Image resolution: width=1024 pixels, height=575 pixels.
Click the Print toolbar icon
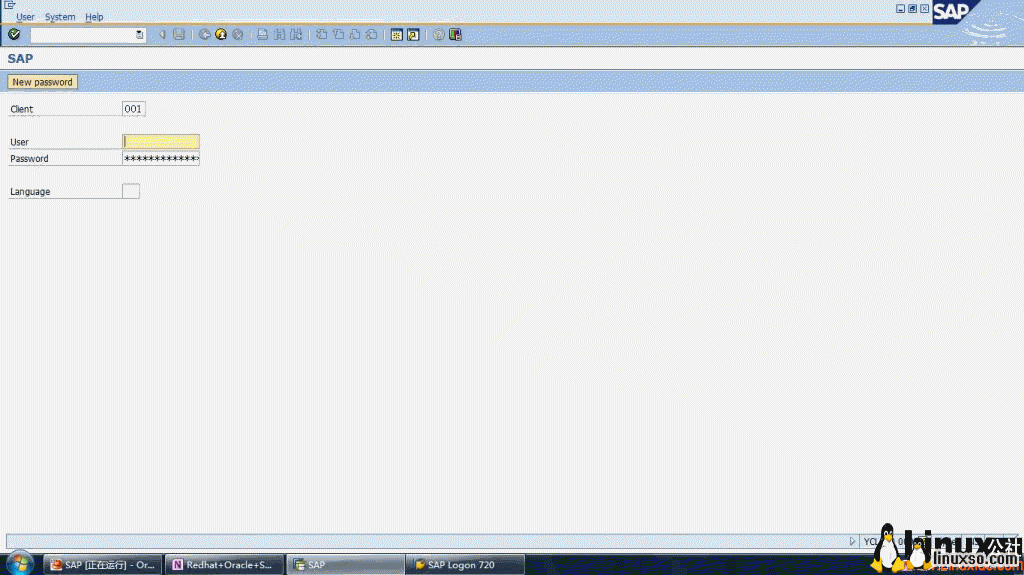pos(263,35)
